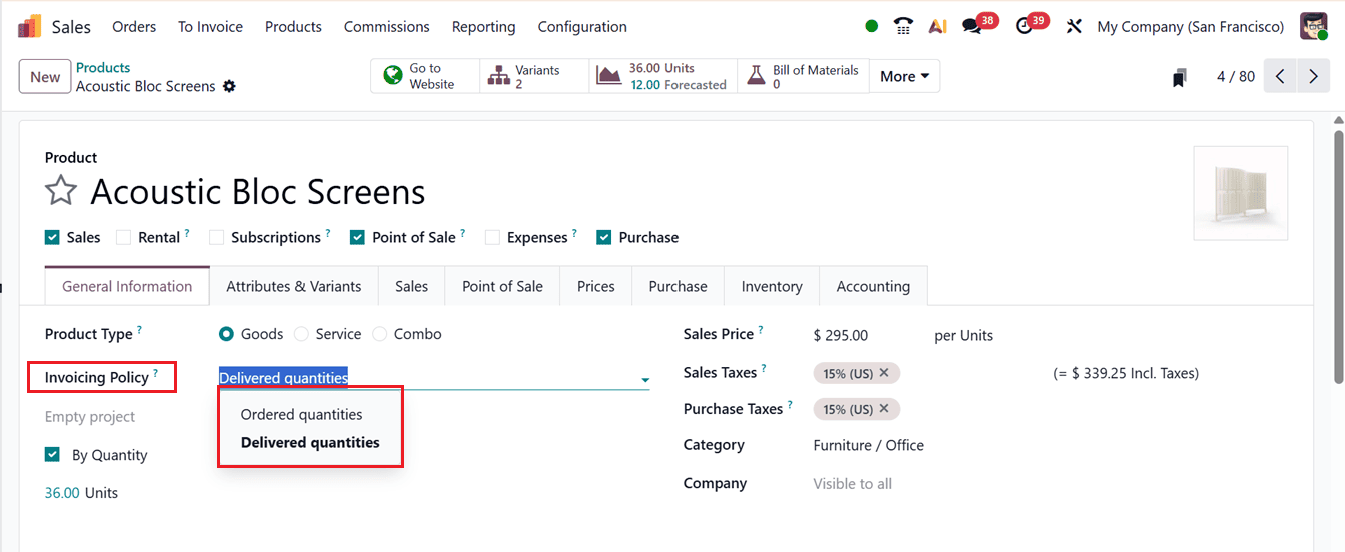Open the Orders menu
Screen dimensions: 1345x552
(x=134, y=27)
